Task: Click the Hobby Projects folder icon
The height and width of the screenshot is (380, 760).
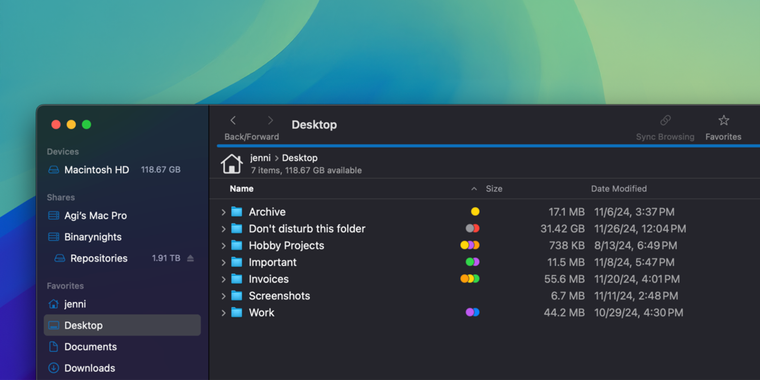Action: [237, 245]
